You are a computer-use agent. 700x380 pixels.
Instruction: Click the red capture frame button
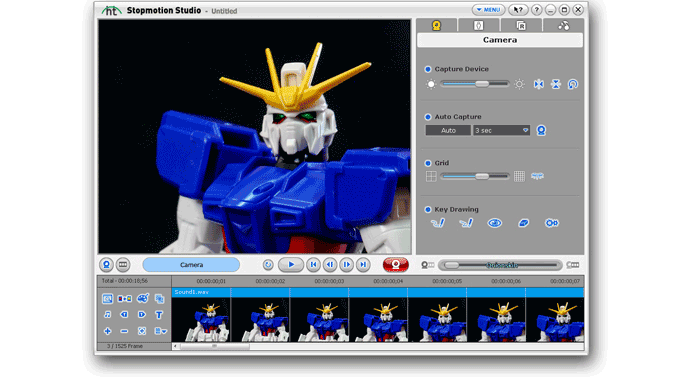(x=396, y=265)
